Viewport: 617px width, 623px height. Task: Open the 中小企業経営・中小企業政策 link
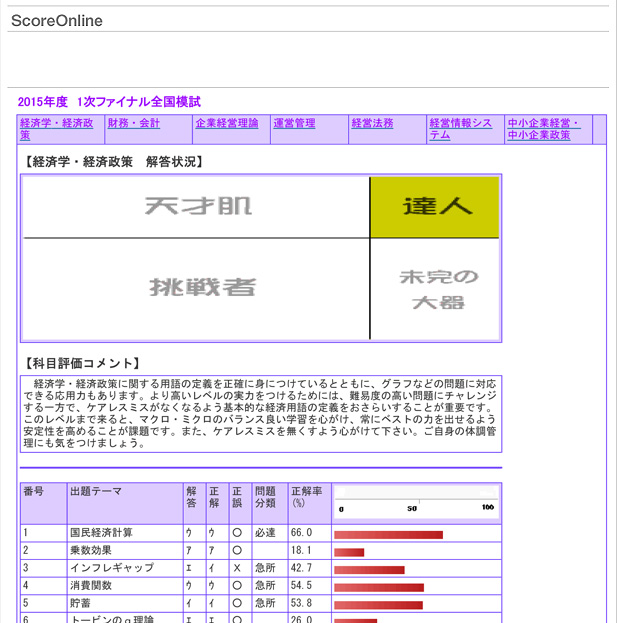tap(544, 129)
